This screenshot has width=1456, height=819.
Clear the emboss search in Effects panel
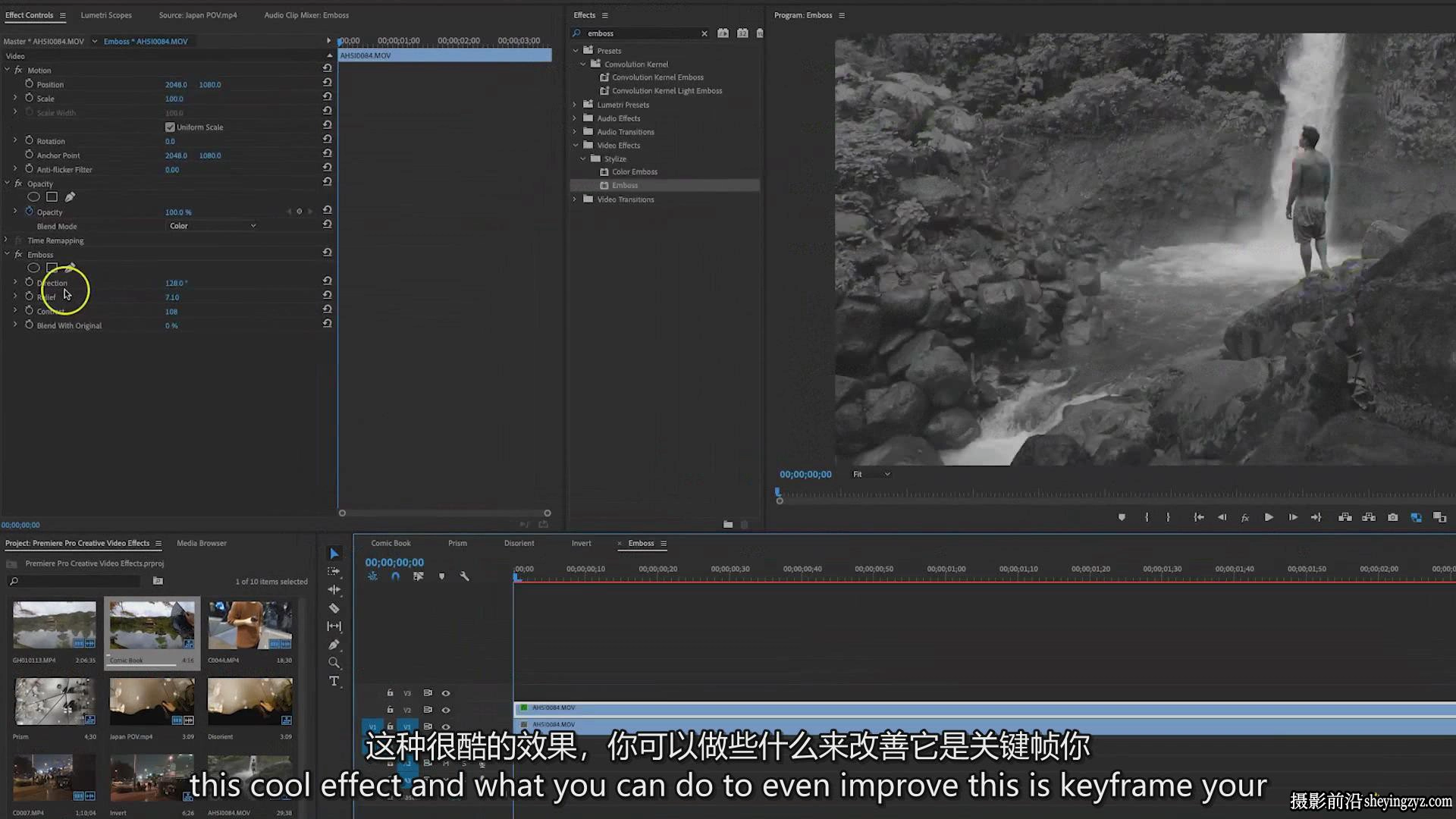704,33
